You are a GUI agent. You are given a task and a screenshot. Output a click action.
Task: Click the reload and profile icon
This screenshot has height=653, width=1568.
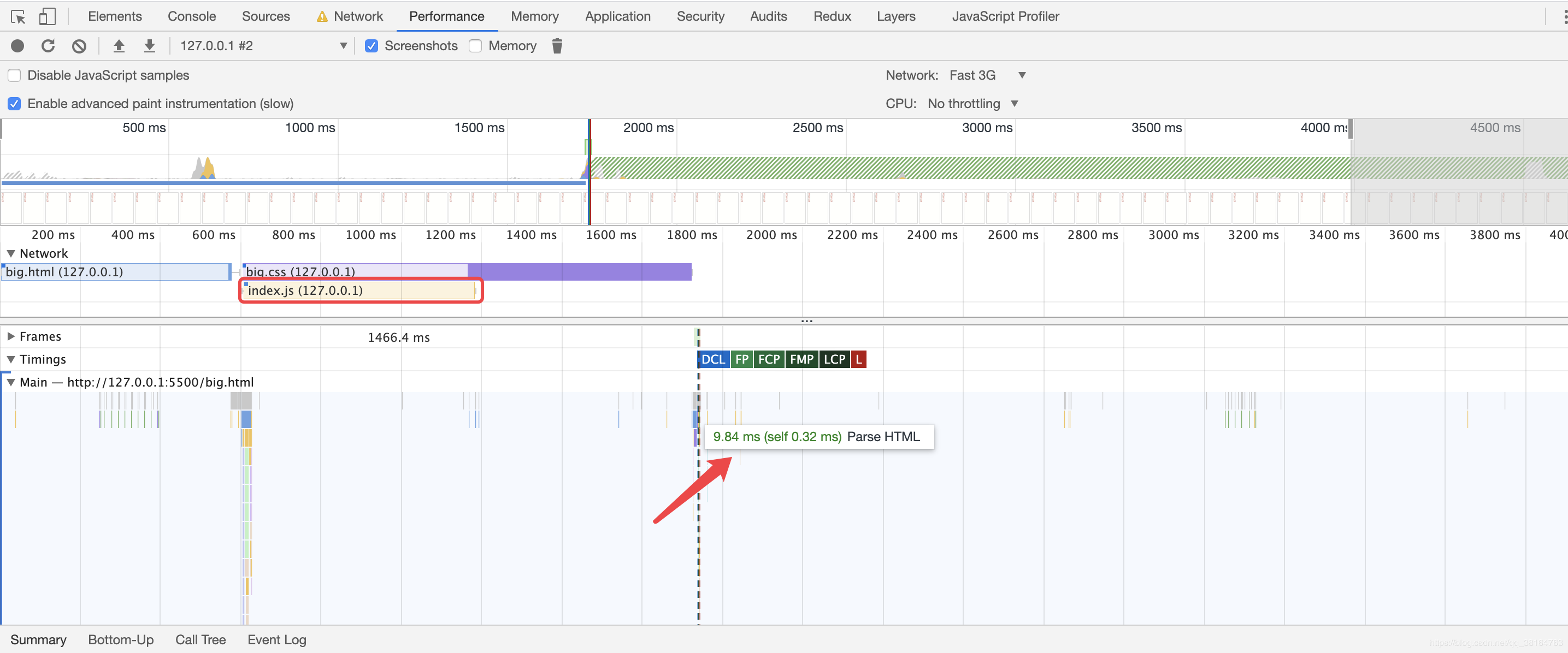point(48,46)
